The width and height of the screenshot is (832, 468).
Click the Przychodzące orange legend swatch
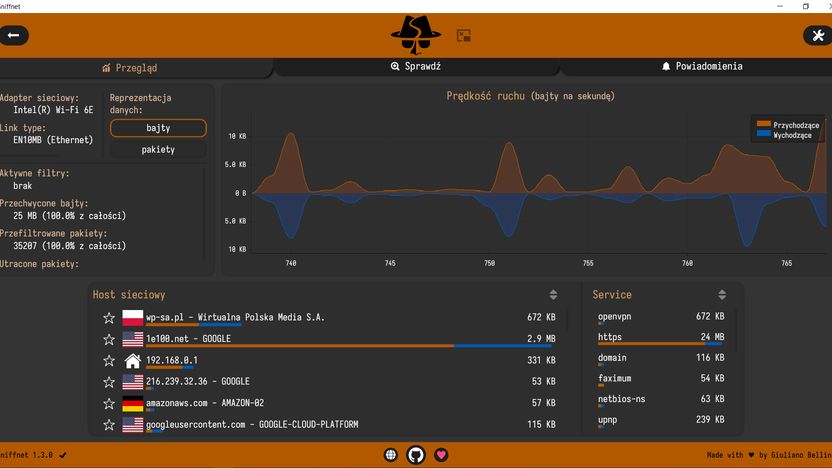[x=764, y=124]
